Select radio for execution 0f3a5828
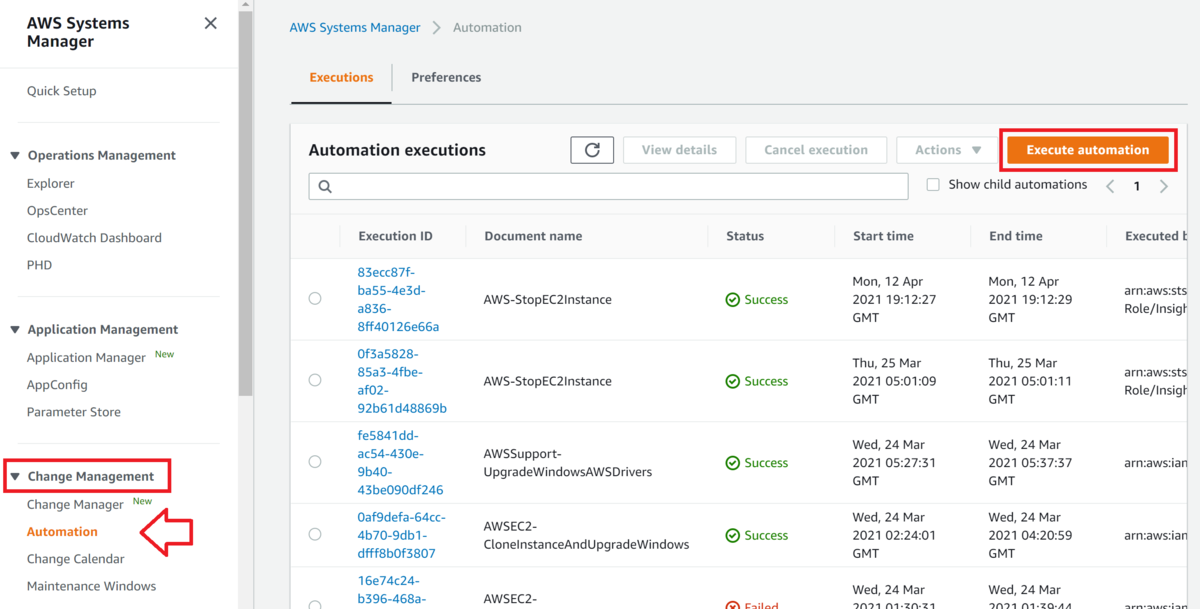1200x609 pixels. tap(315, 380)
